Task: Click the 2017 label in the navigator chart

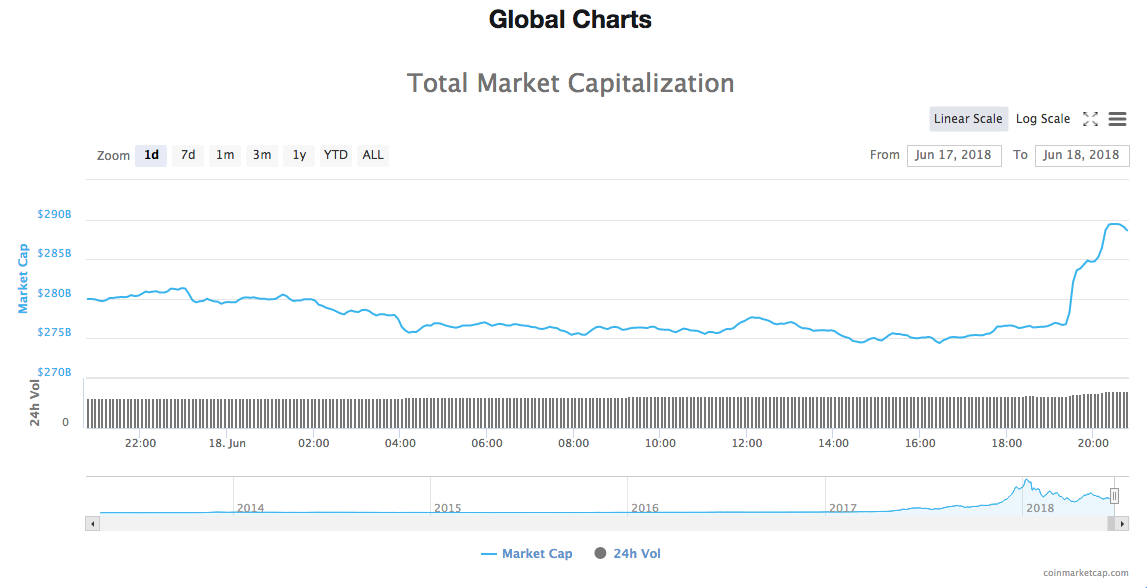Action: tap(845, 508)
